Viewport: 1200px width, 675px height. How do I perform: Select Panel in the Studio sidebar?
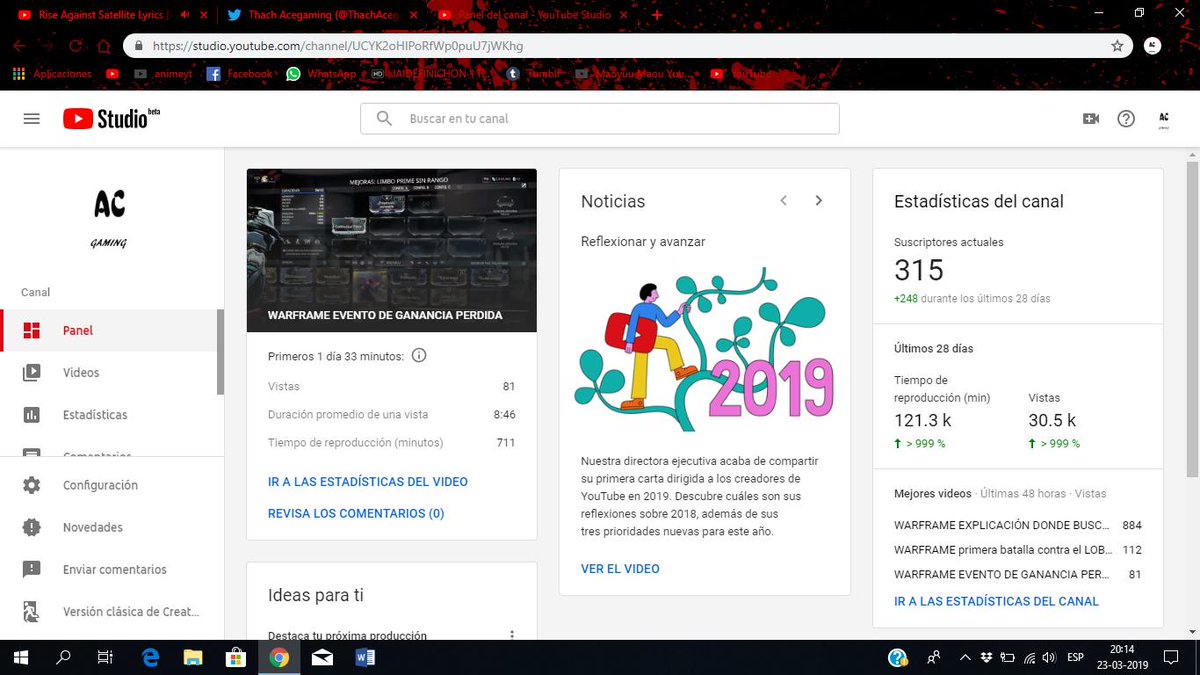(108, 330)
